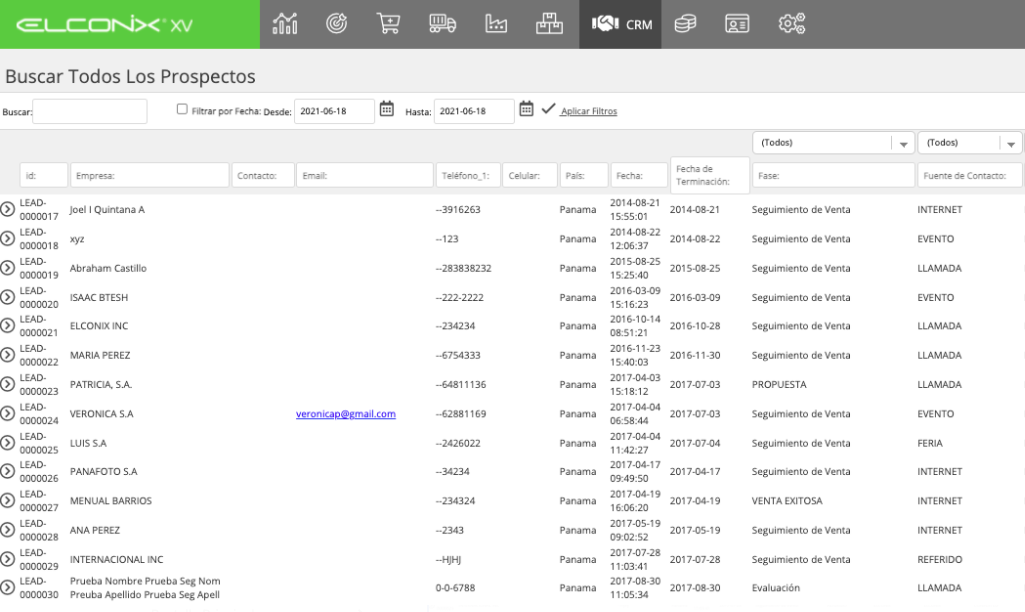
Task: Click the 'PROPUESTA' phase cell
Action: (x=779, y=384)
